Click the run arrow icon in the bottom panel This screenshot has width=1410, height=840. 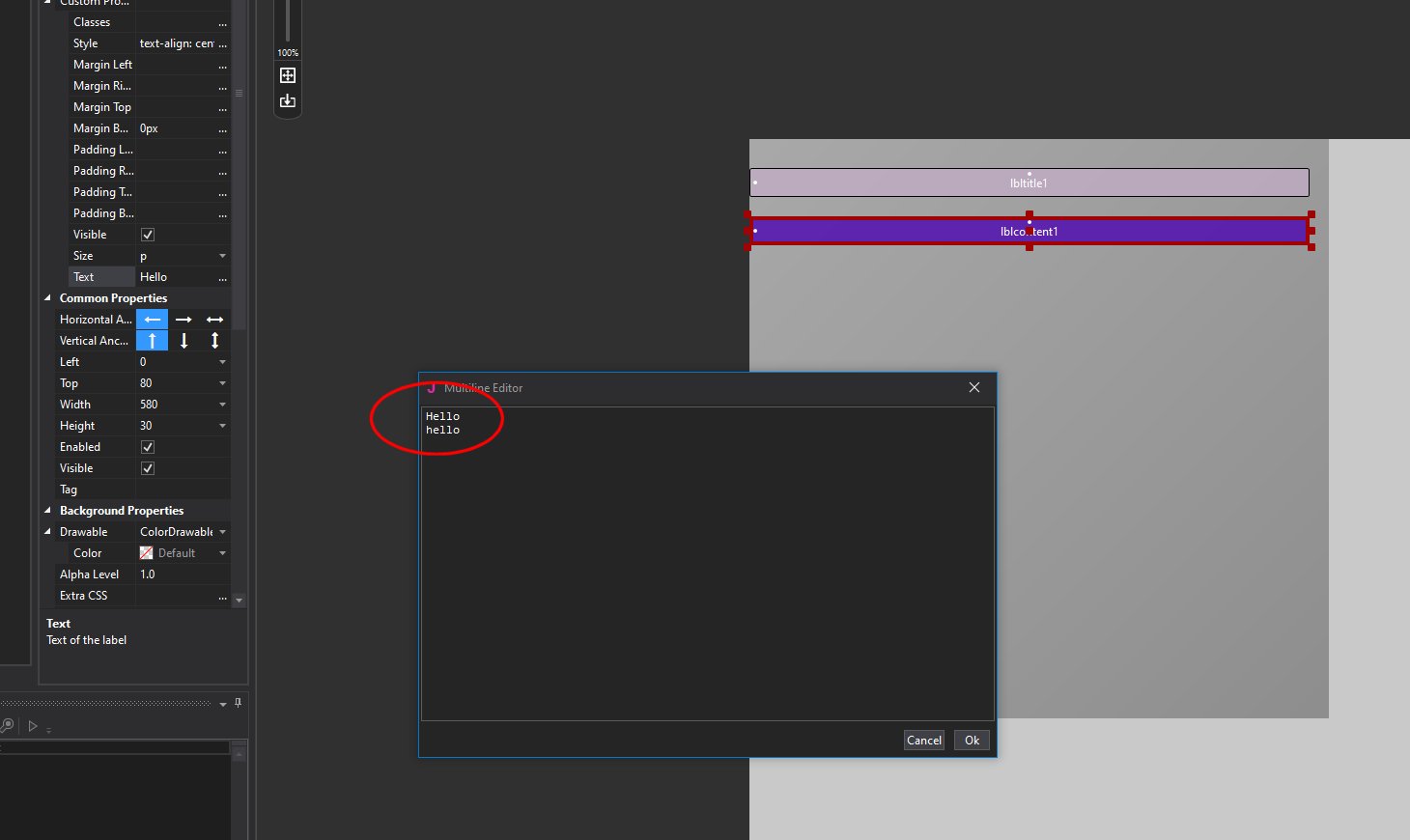click(x=32, y=726)
